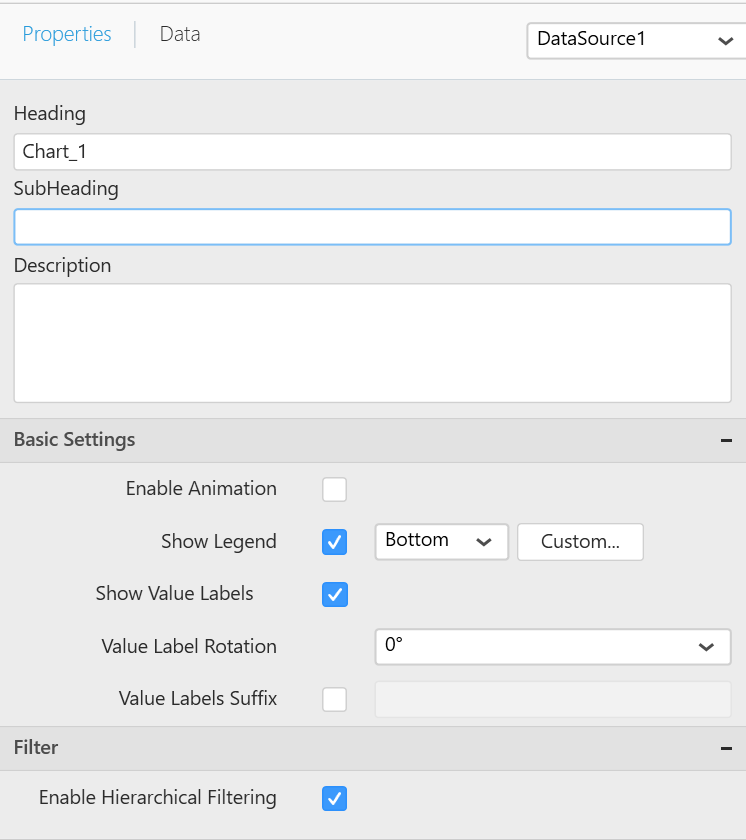Click the chevron arrow of DataSource1 selector
The width and height of the screenshot is (746, 840).
tap(725, 41)
